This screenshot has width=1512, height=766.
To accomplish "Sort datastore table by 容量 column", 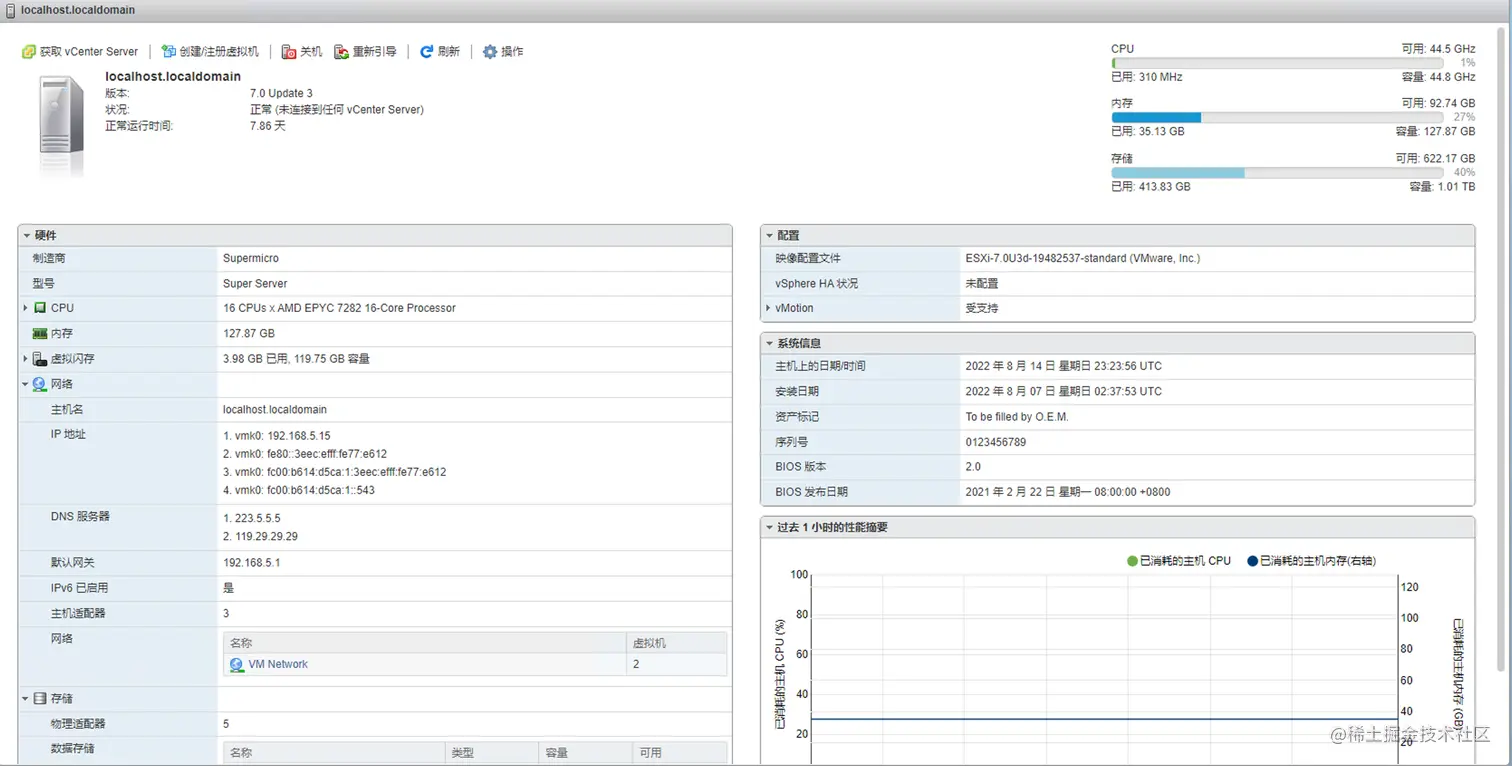I will click(584, 752).
